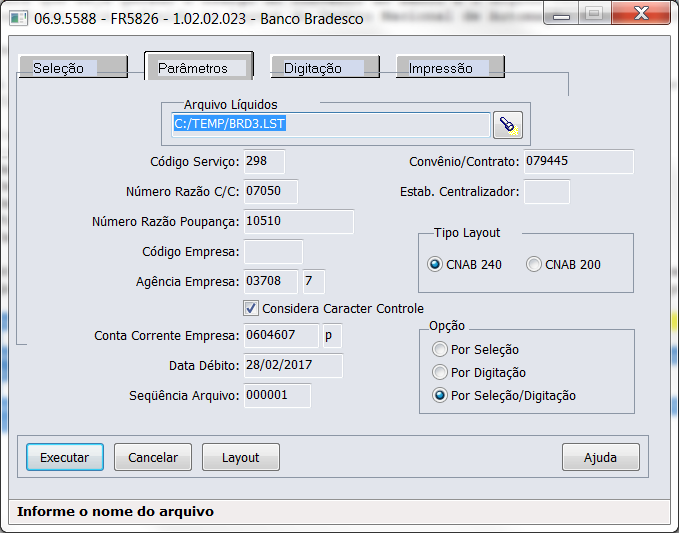This screenshot has height=533, width=679.
Task: Toggle Considera Caracter Controle checkbox
Action: tap(251, 308)
